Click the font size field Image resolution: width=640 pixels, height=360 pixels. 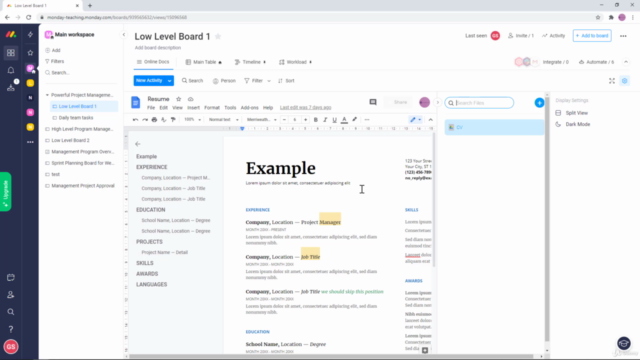point(295,120)
